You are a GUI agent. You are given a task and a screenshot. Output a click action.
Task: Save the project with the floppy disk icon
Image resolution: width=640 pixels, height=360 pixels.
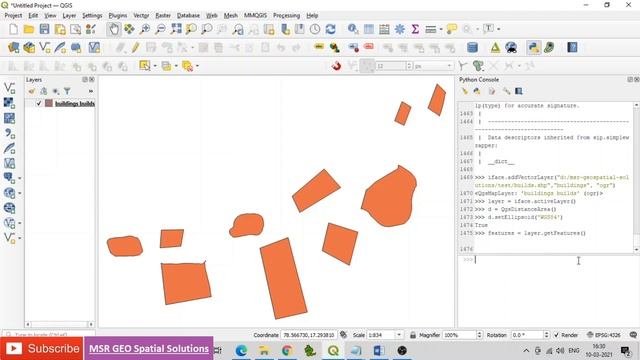[x=44, y=29]
